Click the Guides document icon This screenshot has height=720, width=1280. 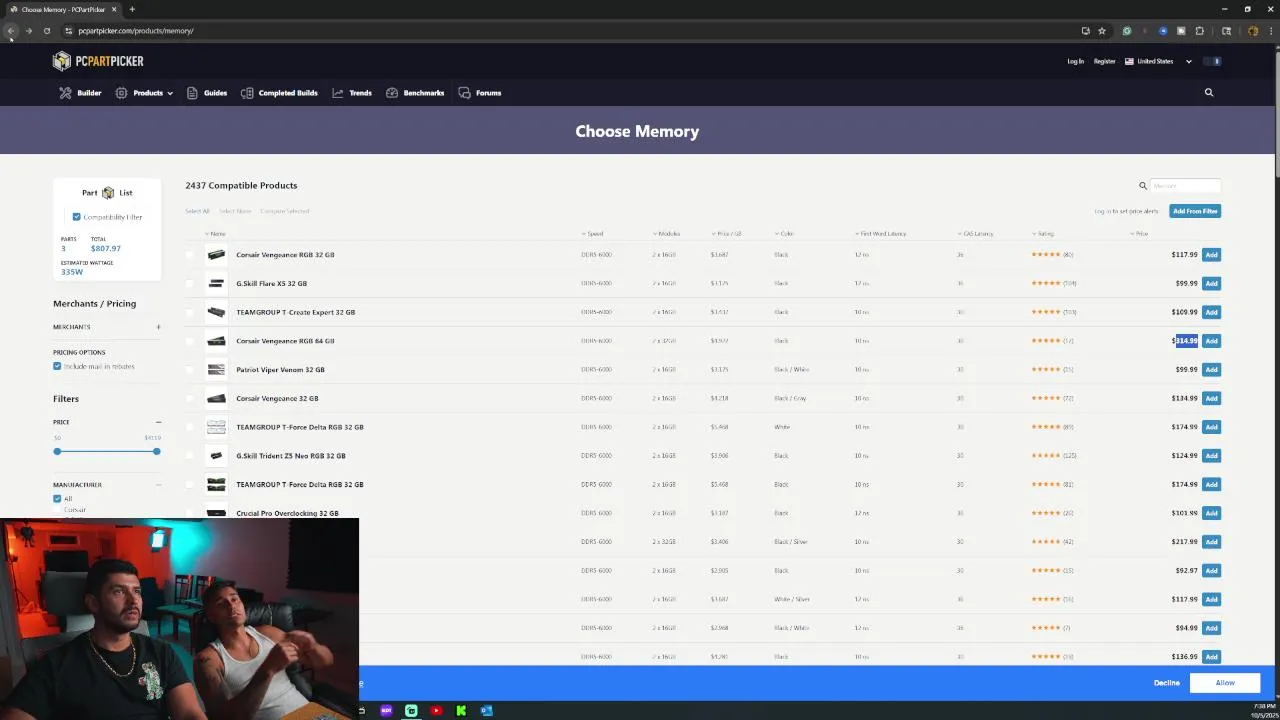(x=192, y=93)
